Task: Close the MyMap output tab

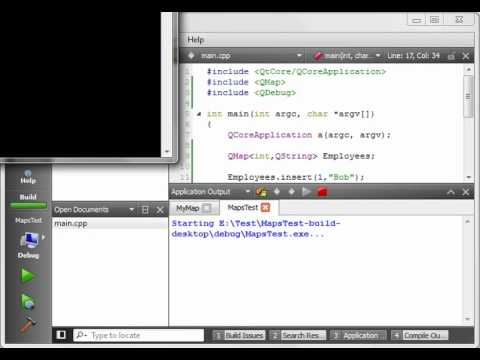Action: pyautogui.click(x=207, y=208)
